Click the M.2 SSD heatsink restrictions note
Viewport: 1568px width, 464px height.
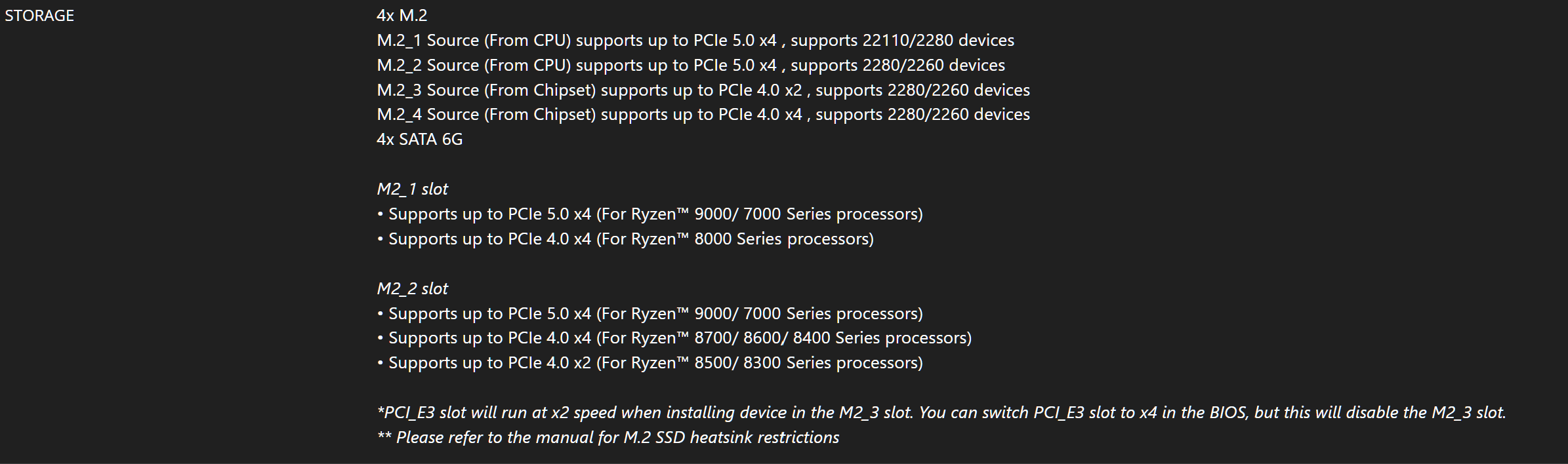[608, 438]
